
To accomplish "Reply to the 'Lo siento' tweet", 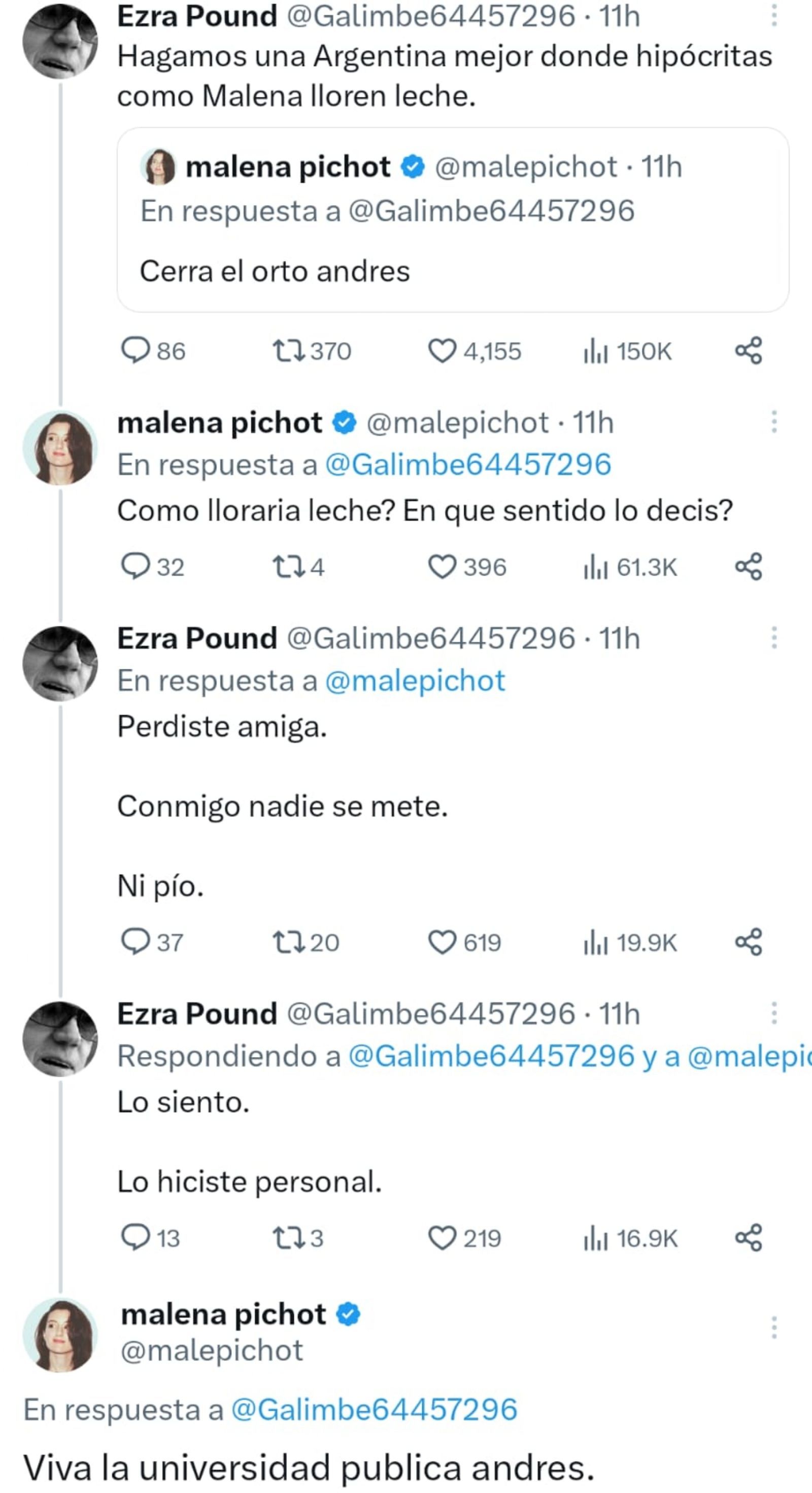I will [x=135, y=1238].
